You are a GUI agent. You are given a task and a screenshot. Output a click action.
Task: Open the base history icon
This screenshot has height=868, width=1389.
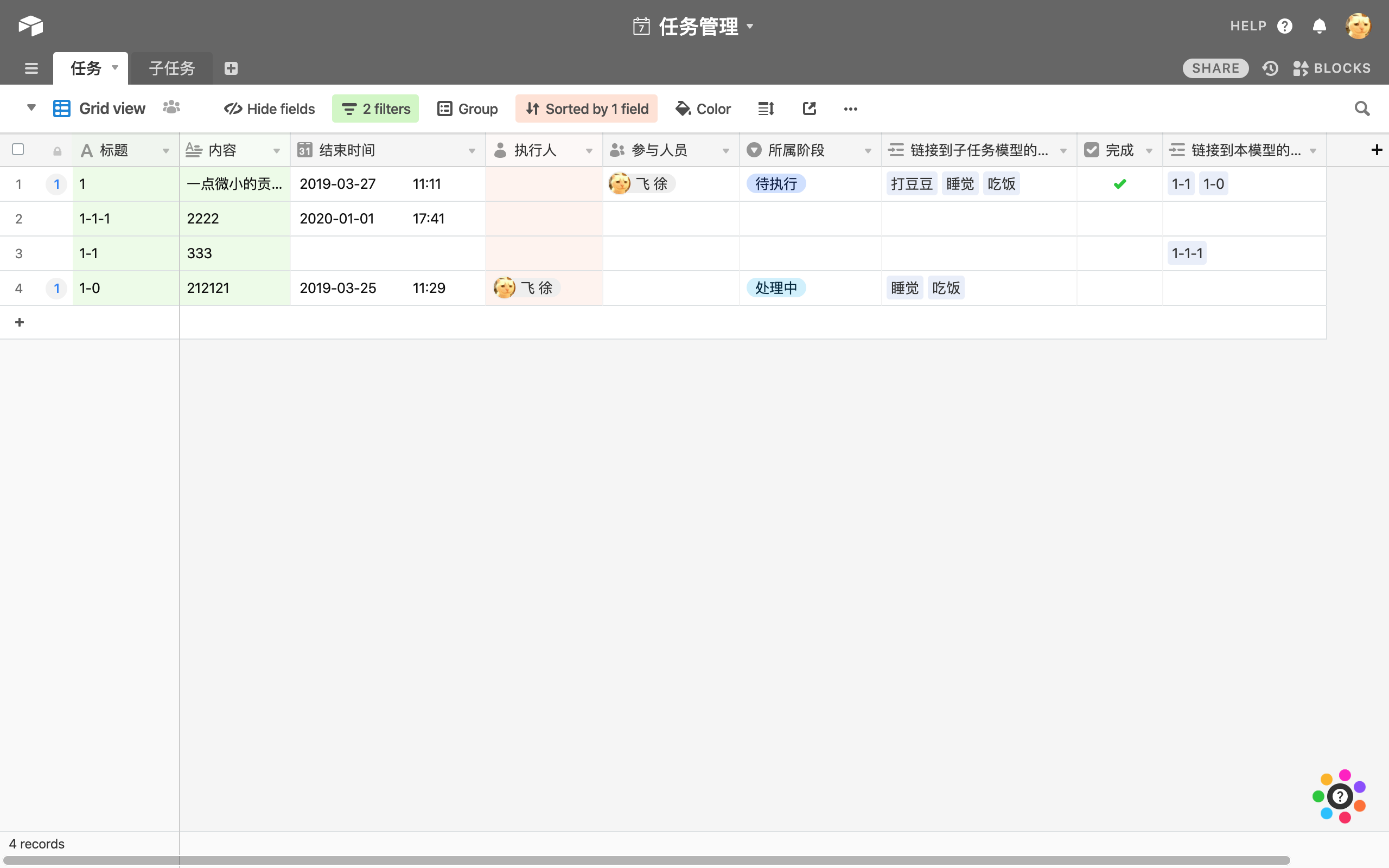coord(1270,68)
